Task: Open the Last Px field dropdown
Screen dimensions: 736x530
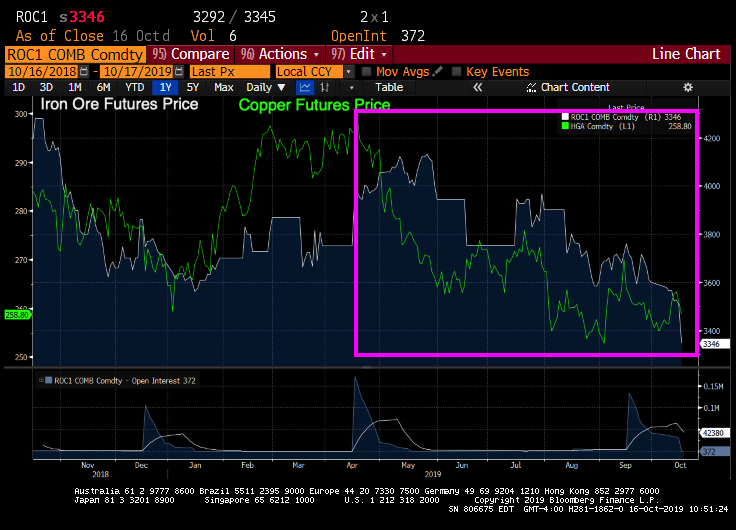Action: pyautogui.click(x=230, y=72)
